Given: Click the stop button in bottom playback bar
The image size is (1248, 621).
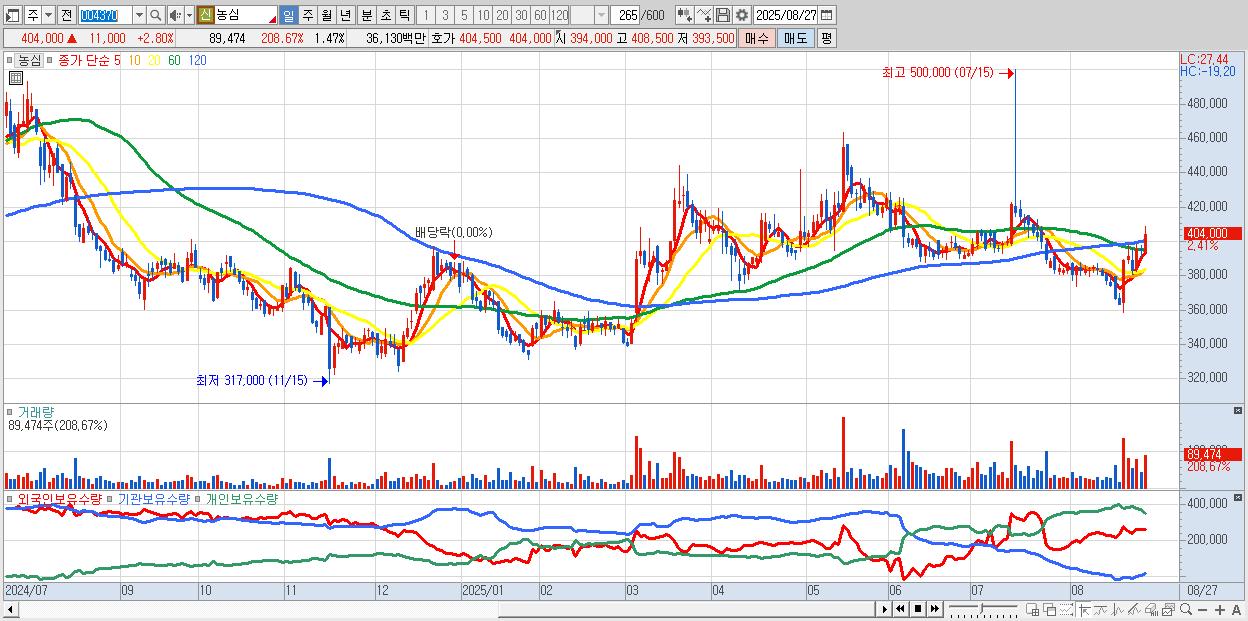Looking at the screenshot, I should pyautogui.click(x=917, y=609).
